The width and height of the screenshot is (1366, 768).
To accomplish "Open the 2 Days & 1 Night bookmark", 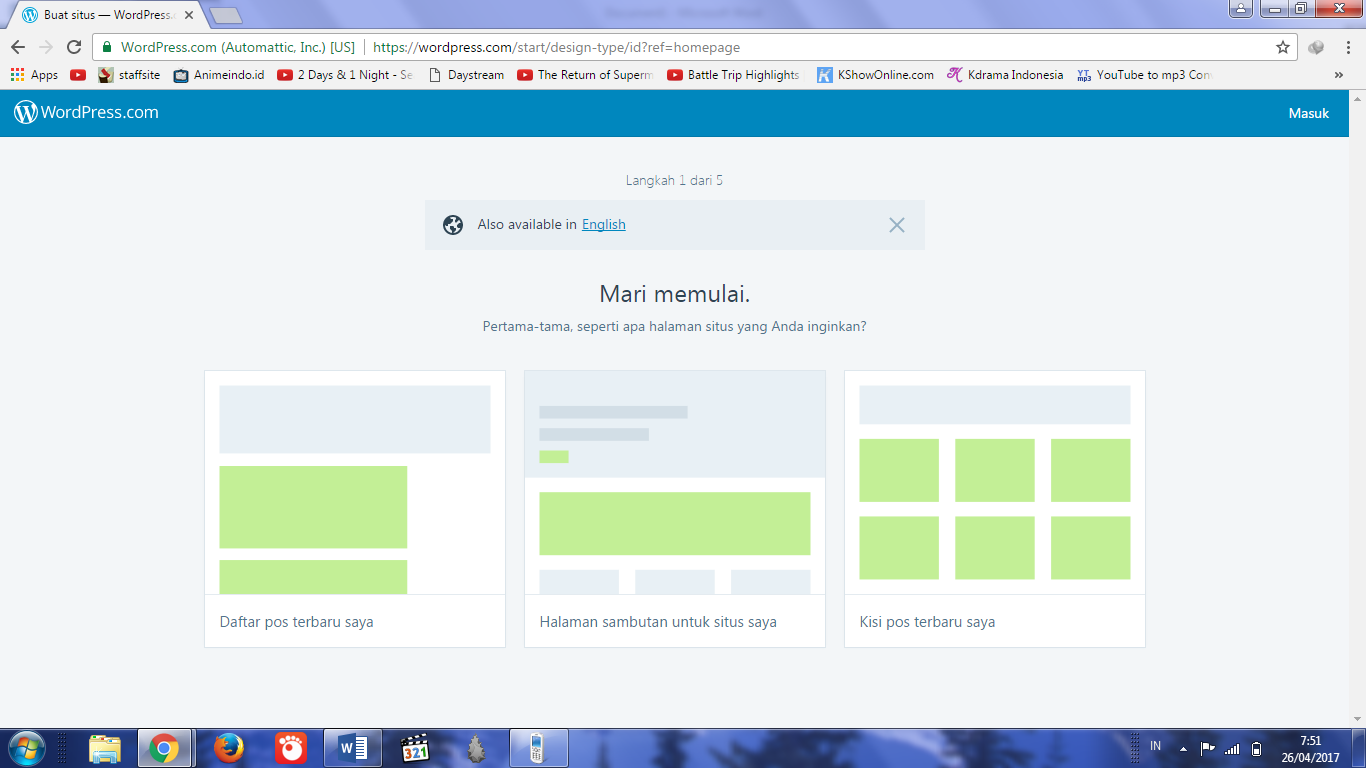I will pos(345,75).
